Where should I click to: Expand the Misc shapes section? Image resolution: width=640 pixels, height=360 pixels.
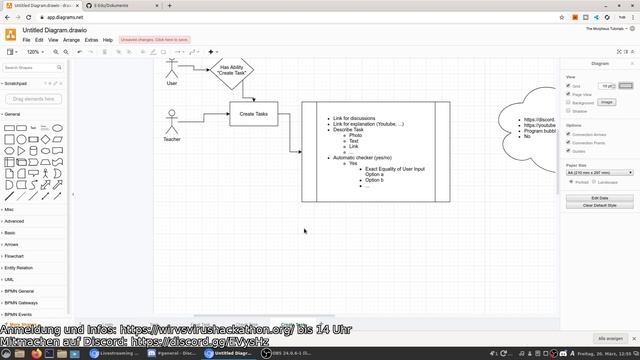tap(9, 209)
